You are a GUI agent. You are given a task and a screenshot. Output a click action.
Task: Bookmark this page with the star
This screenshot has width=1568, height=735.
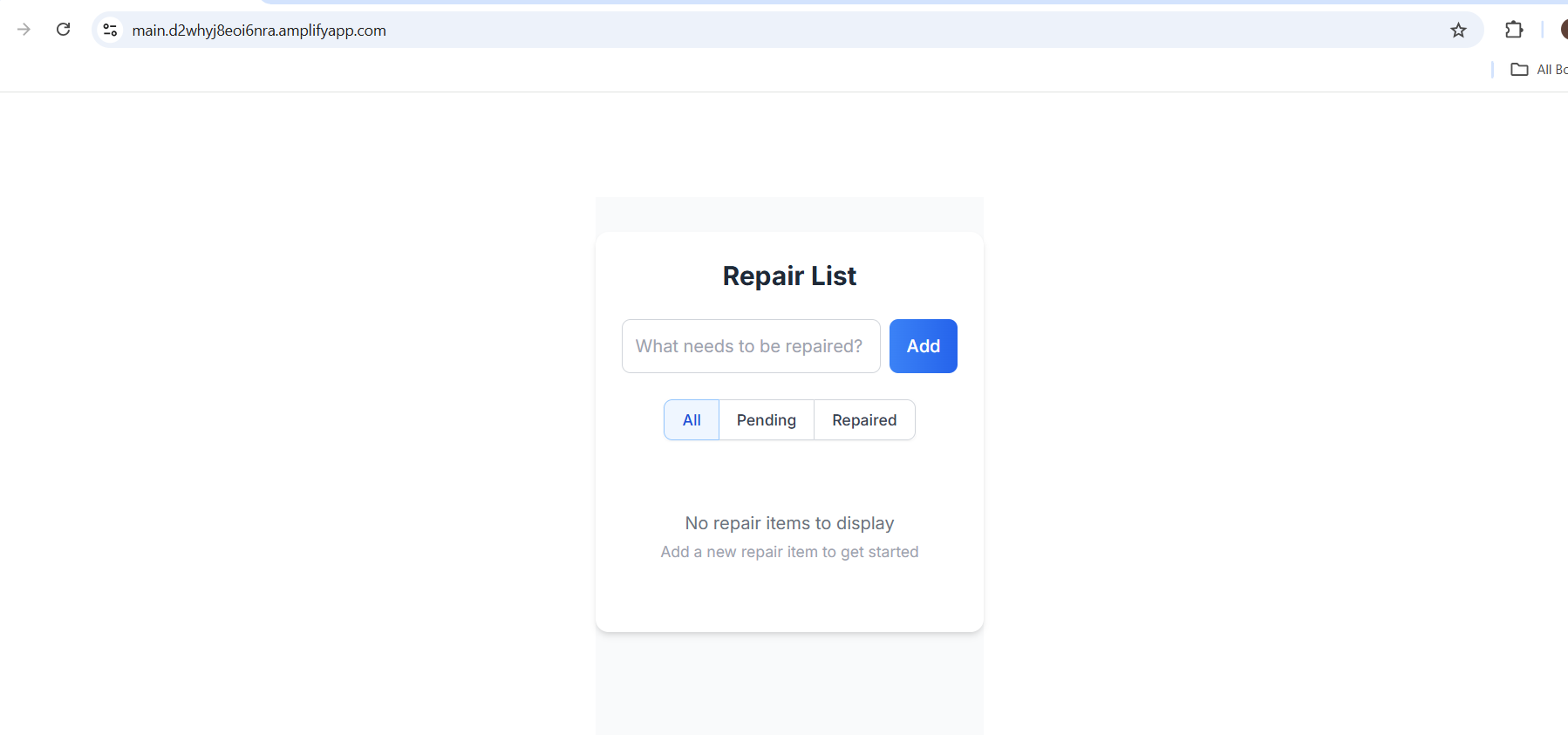[1458, 31]
